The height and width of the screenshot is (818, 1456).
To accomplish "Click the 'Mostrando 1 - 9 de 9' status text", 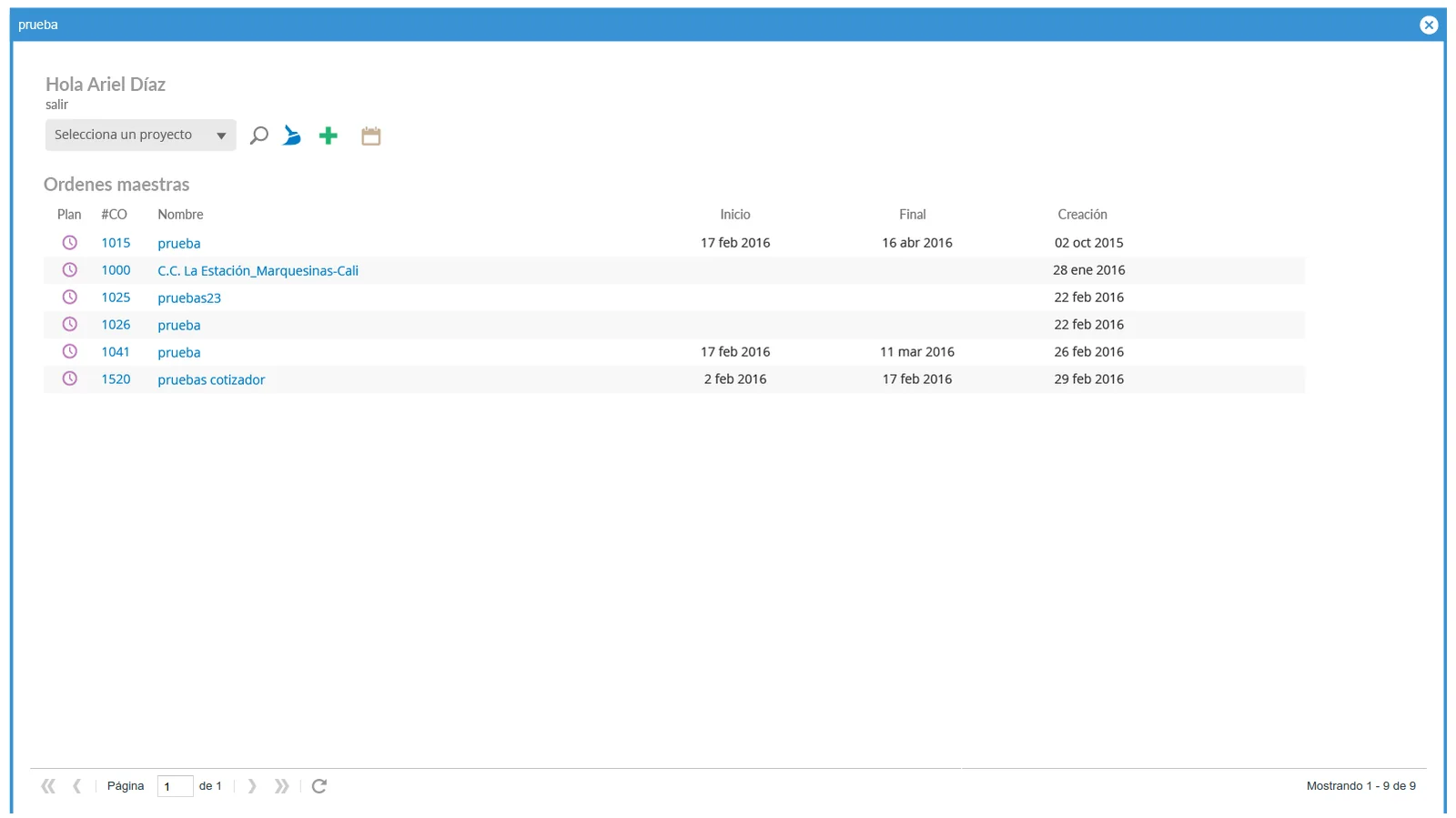I will (1361, 786).
